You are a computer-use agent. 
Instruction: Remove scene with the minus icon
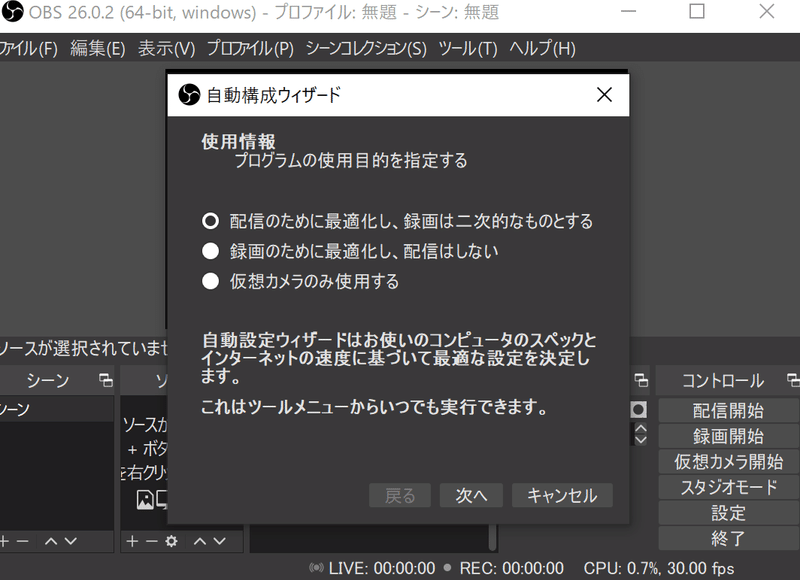[22, 541]
